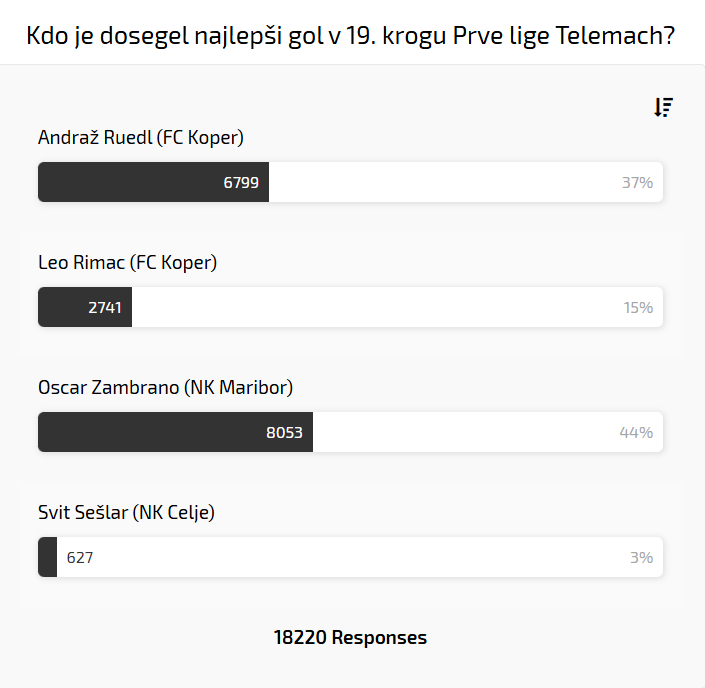This screenshot has width=705, height=688.
Task: Click the sort results icon
Action: pyautogui.click(x=664, y=107)
